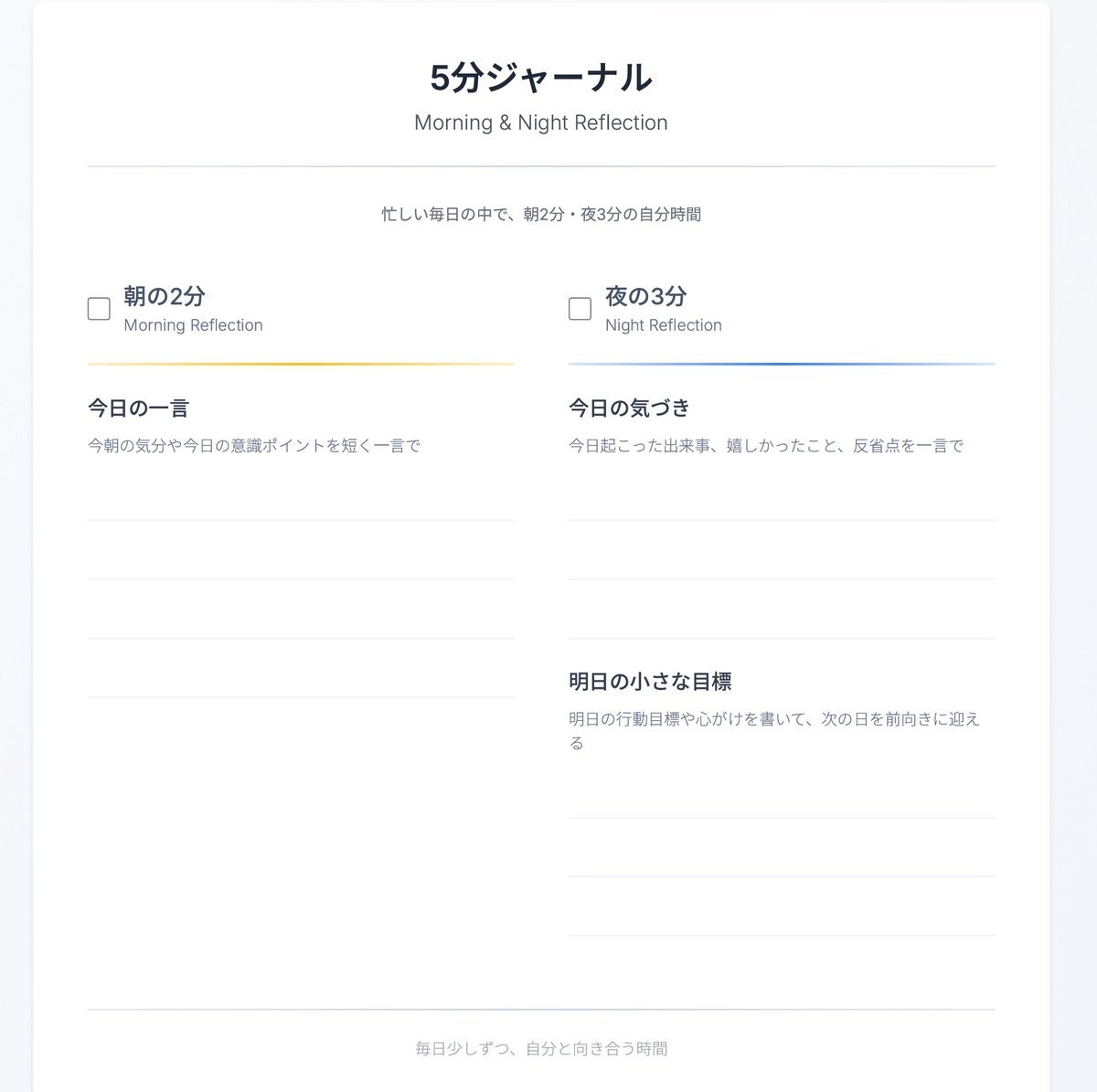Click the fourth writing line under 今日の一言
Screen dimensions: 1097x1092
pos(301,669)
